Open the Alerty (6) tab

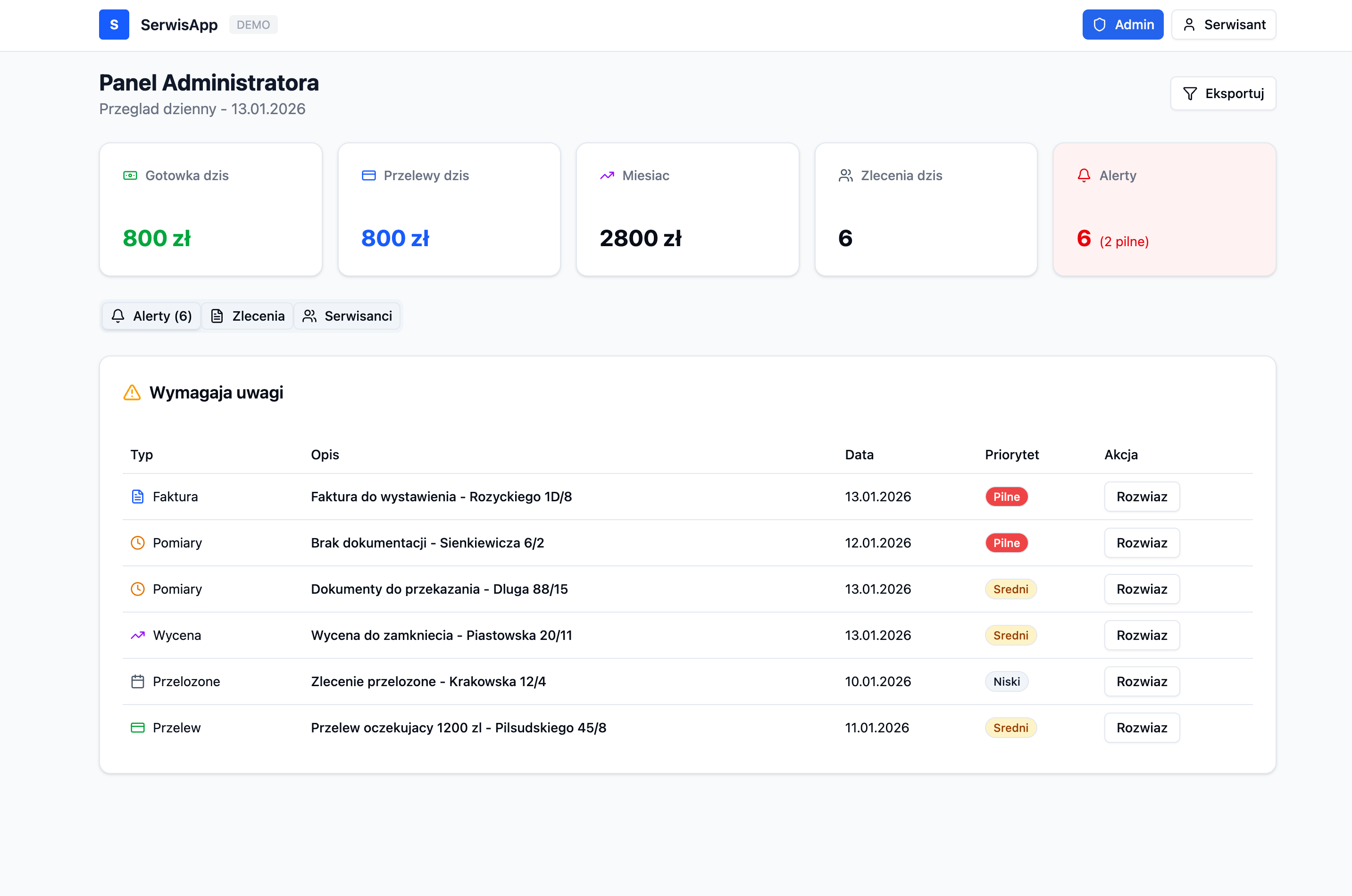151,316
